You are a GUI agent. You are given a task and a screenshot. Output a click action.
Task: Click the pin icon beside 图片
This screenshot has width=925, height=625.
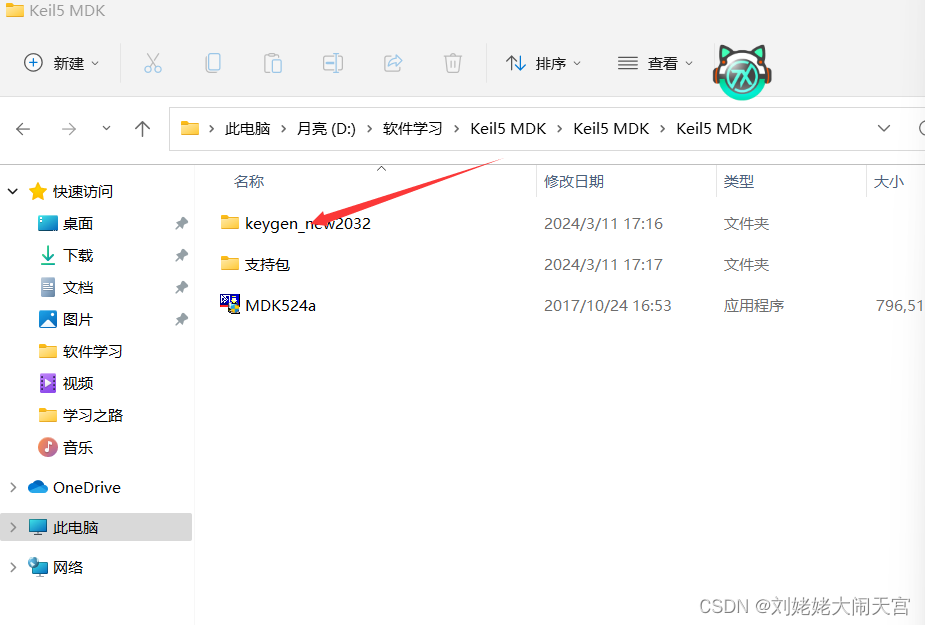[181, 319]
